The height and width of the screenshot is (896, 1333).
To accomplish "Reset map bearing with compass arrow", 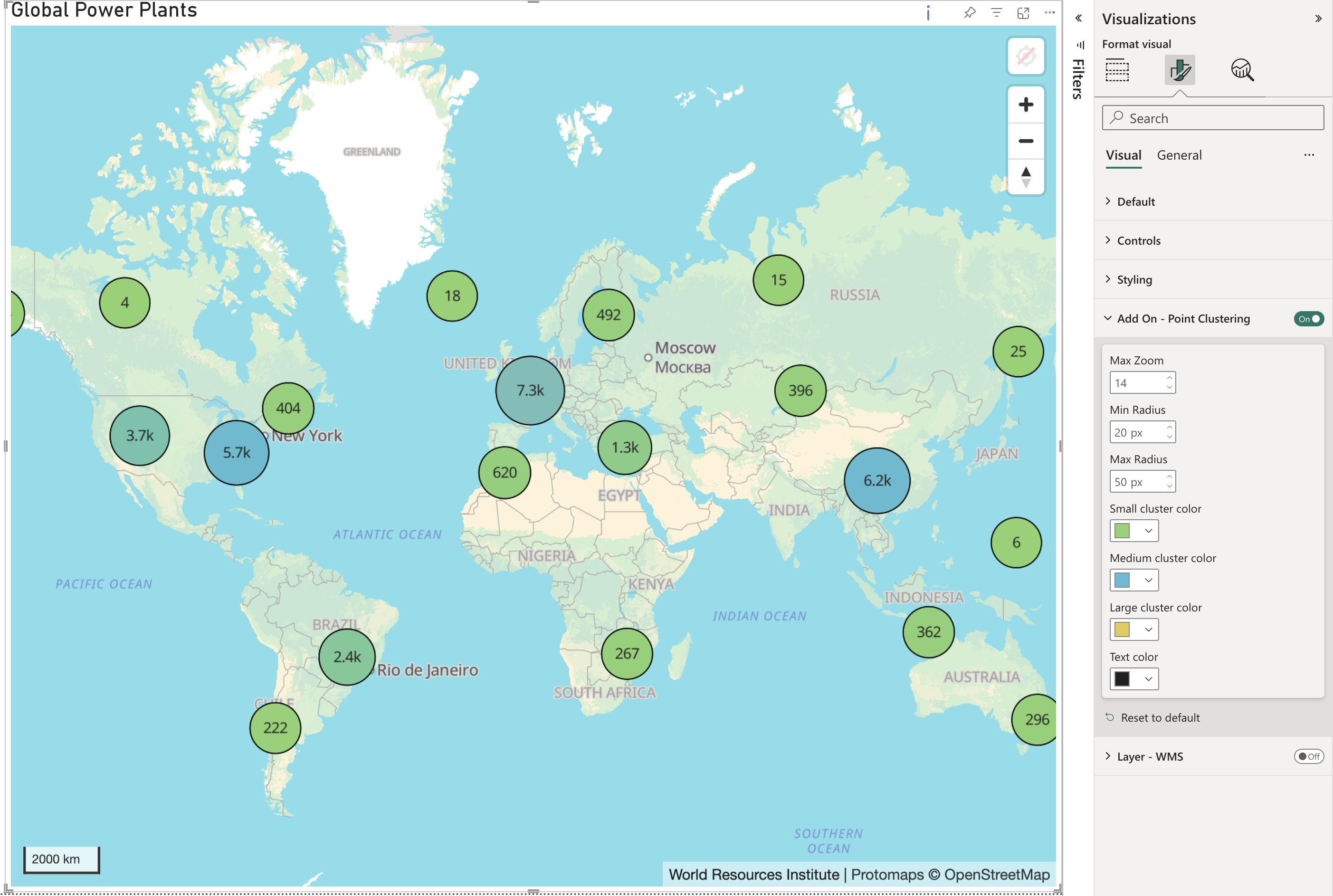I will (1026, 177).
